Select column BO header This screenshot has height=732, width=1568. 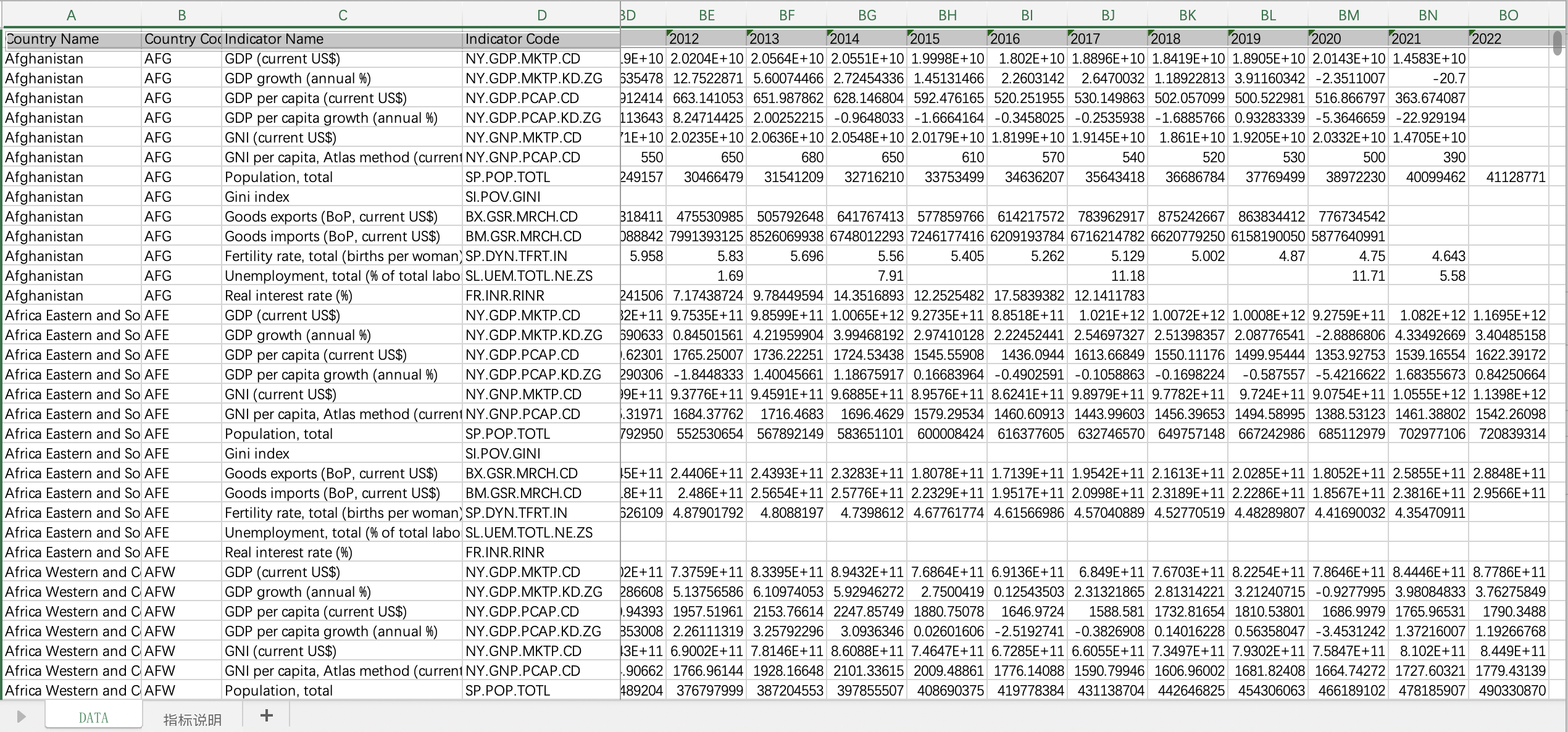tap(1509, 15)
